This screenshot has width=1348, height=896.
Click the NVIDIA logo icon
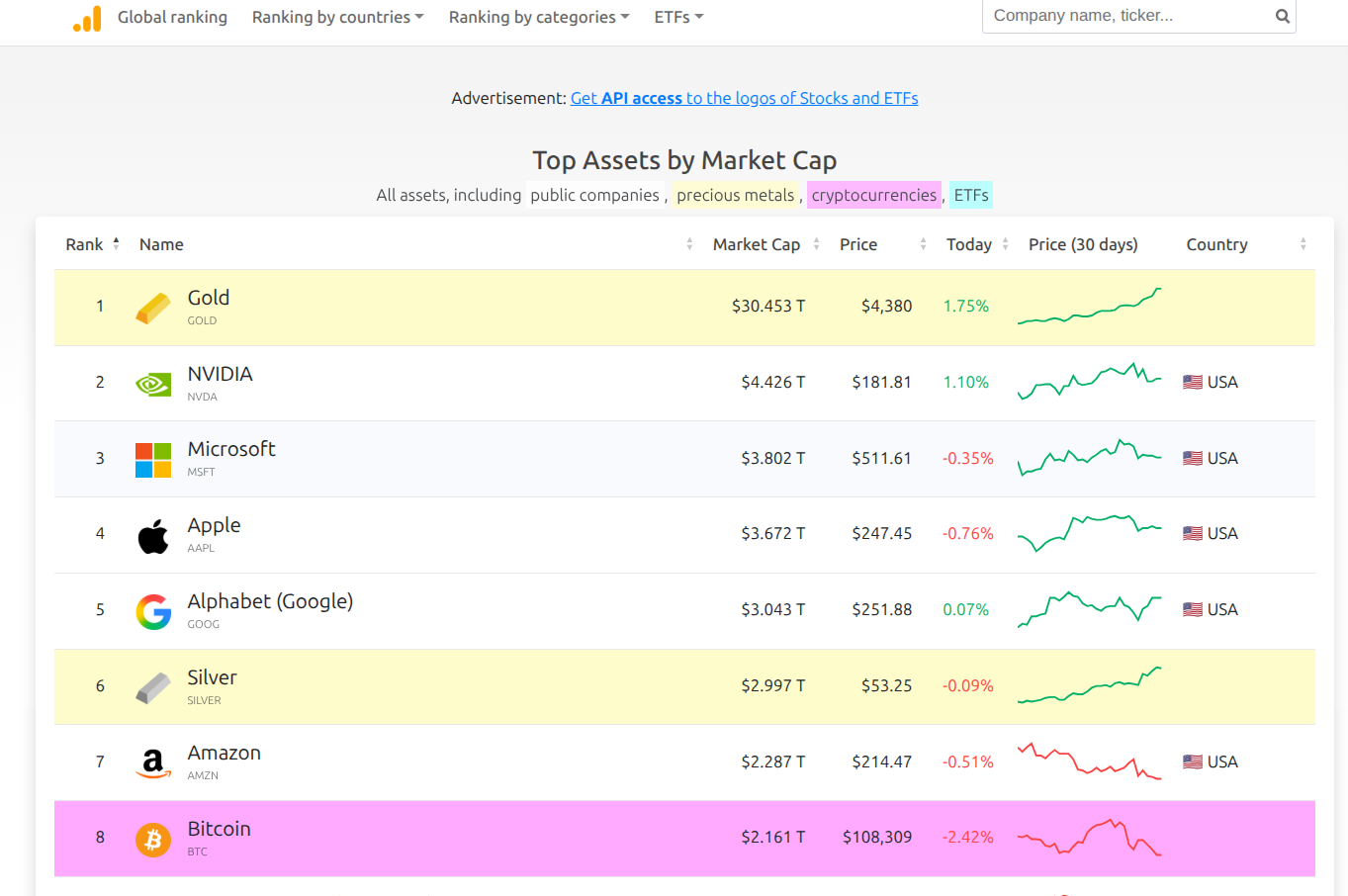tap(153, 384)
